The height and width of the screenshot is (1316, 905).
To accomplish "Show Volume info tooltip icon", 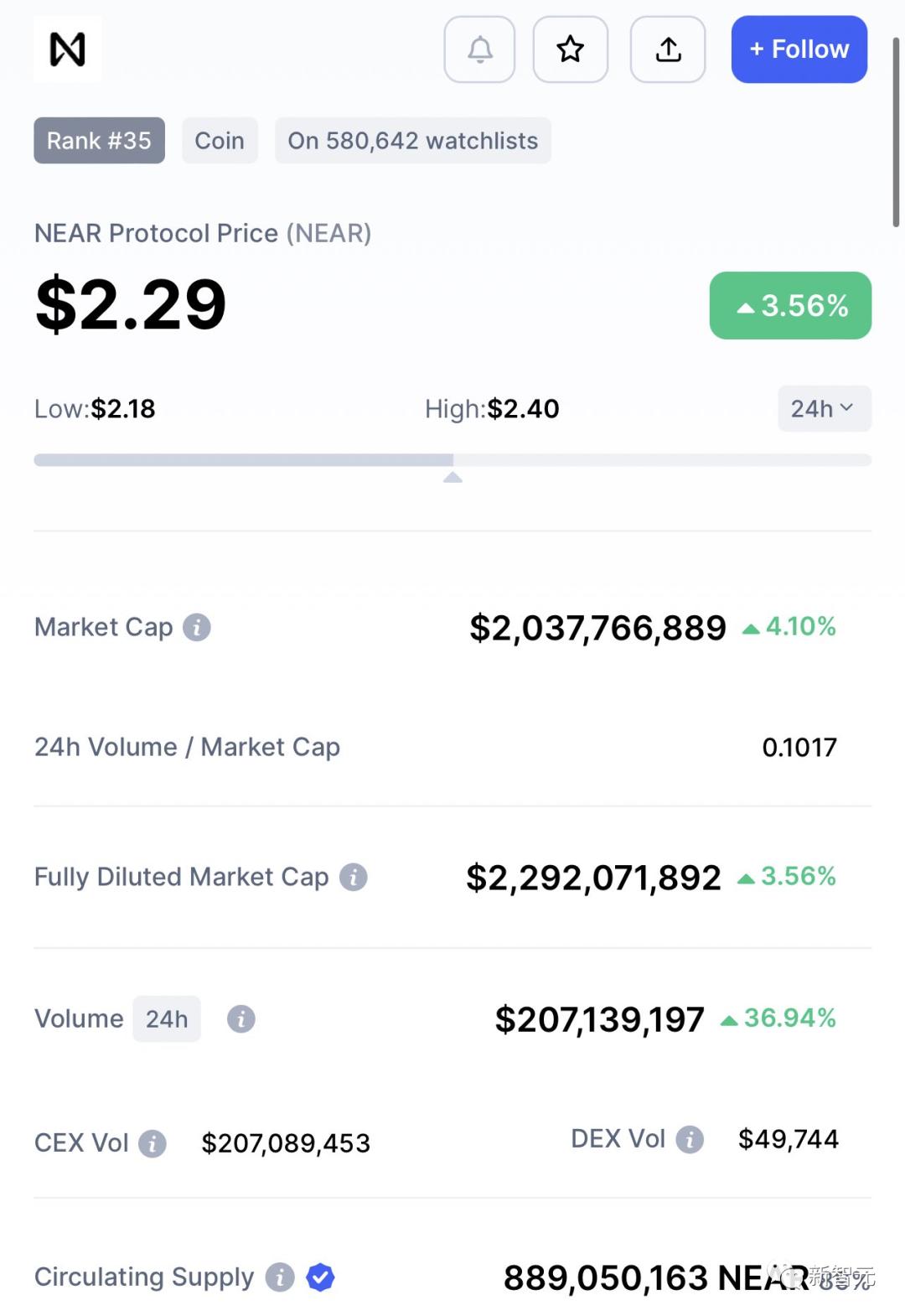I will click(x=241, y=1019).
